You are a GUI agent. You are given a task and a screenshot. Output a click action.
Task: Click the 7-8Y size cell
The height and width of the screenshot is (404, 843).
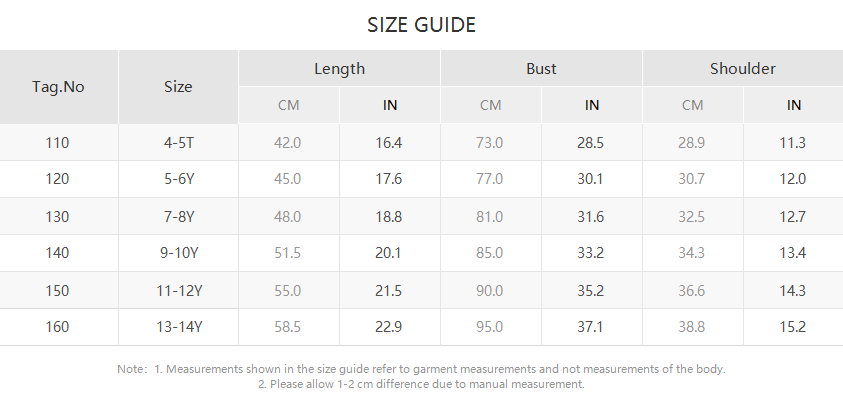pos(178,217)
